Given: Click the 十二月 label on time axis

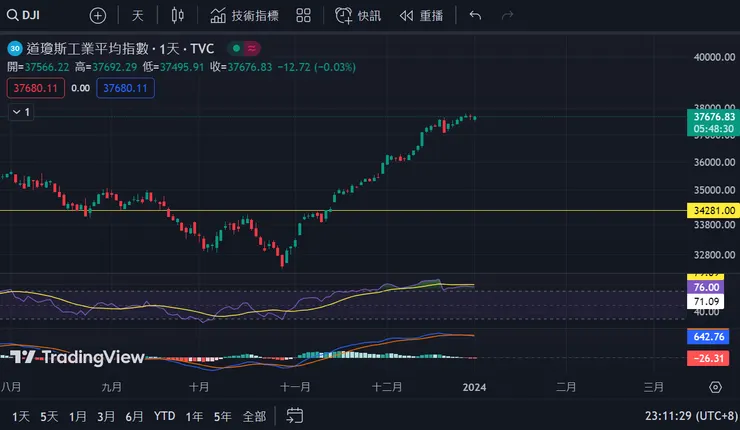Looking at the screenshot, I should 387,388.
